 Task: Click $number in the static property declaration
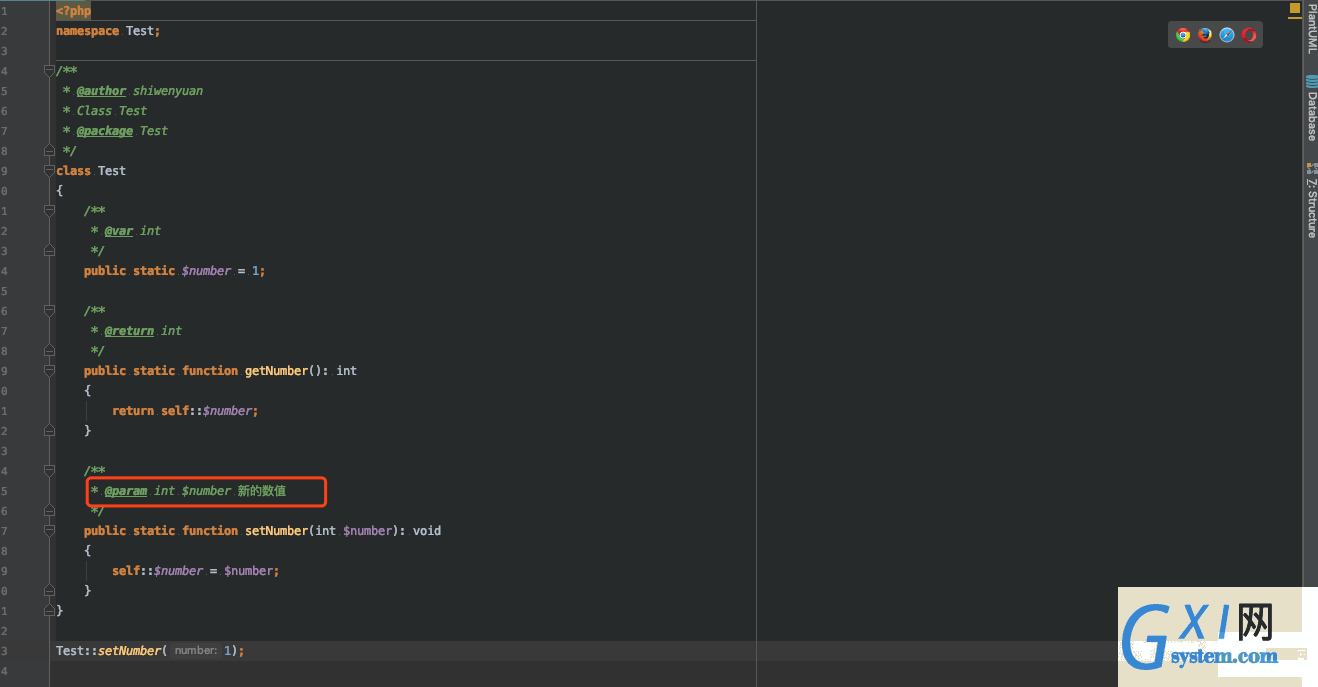[x=206, y=271]
